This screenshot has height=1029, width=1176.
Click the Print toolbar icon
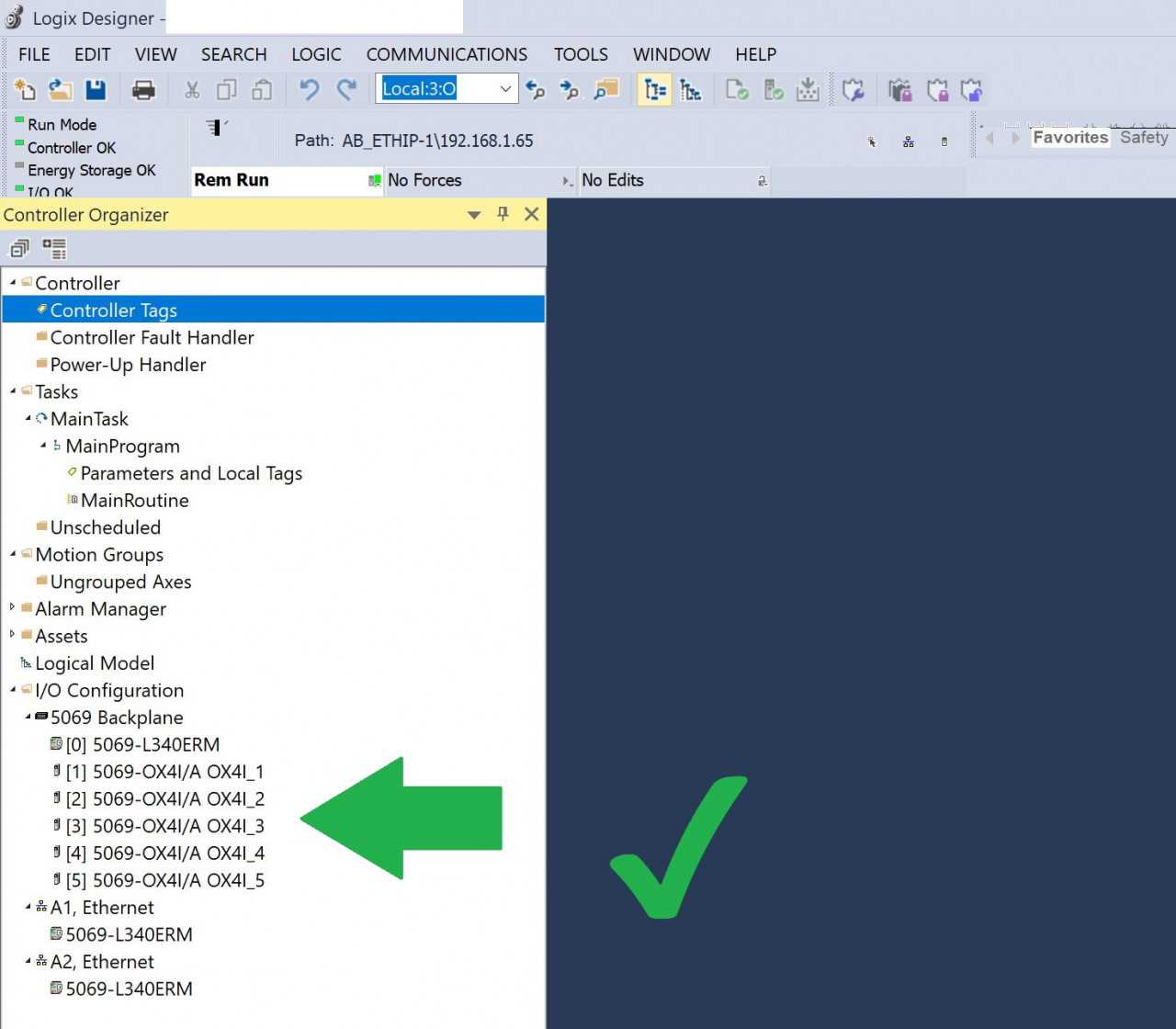[143, 89]
